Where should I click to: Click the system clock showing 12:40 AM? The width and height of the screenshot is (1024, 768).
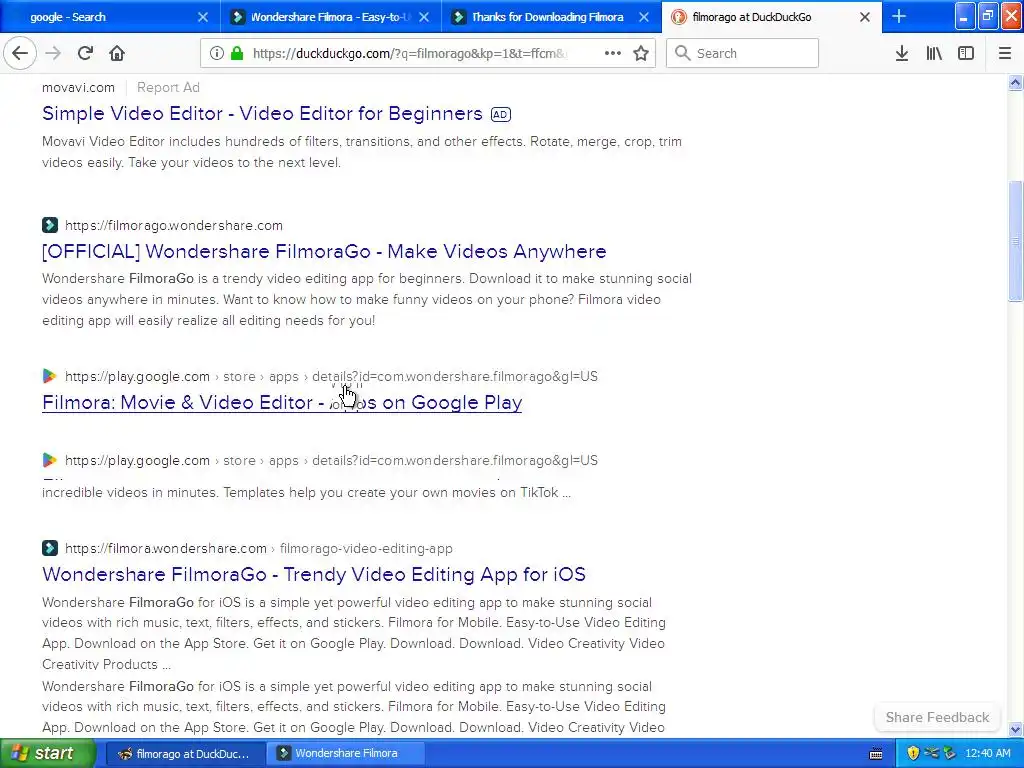(987, 753)
